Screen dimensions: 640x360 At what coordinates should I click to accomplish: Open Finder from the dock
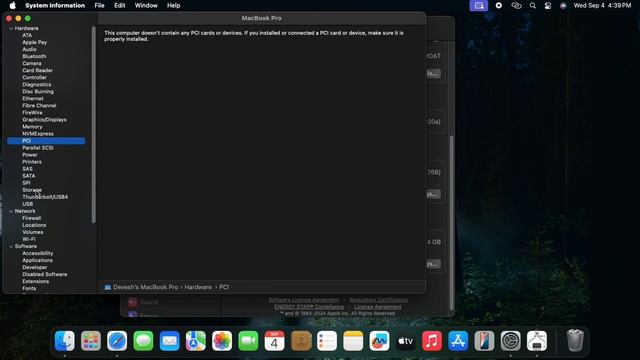[x=64, y=340]
